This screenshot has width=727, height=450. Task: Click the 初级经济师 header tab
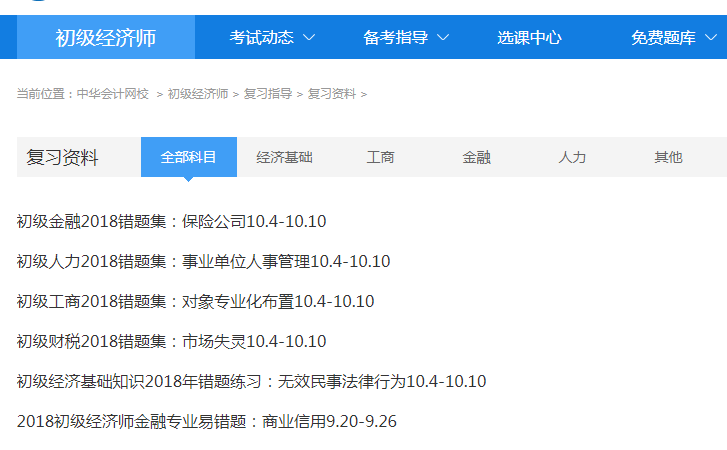point(105,38)
